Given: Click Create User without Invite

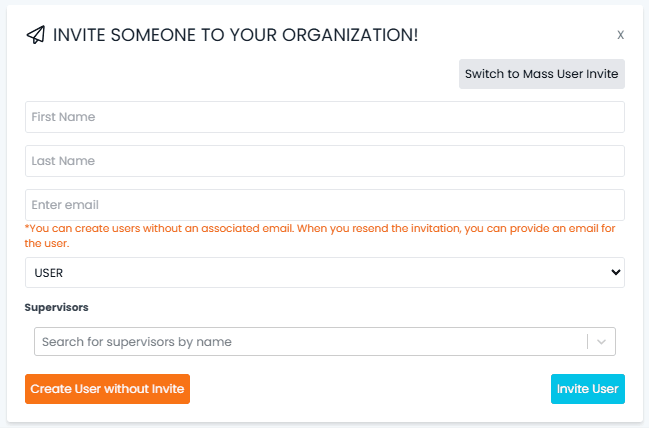Looking at the screenshot, I should [107, 389].
